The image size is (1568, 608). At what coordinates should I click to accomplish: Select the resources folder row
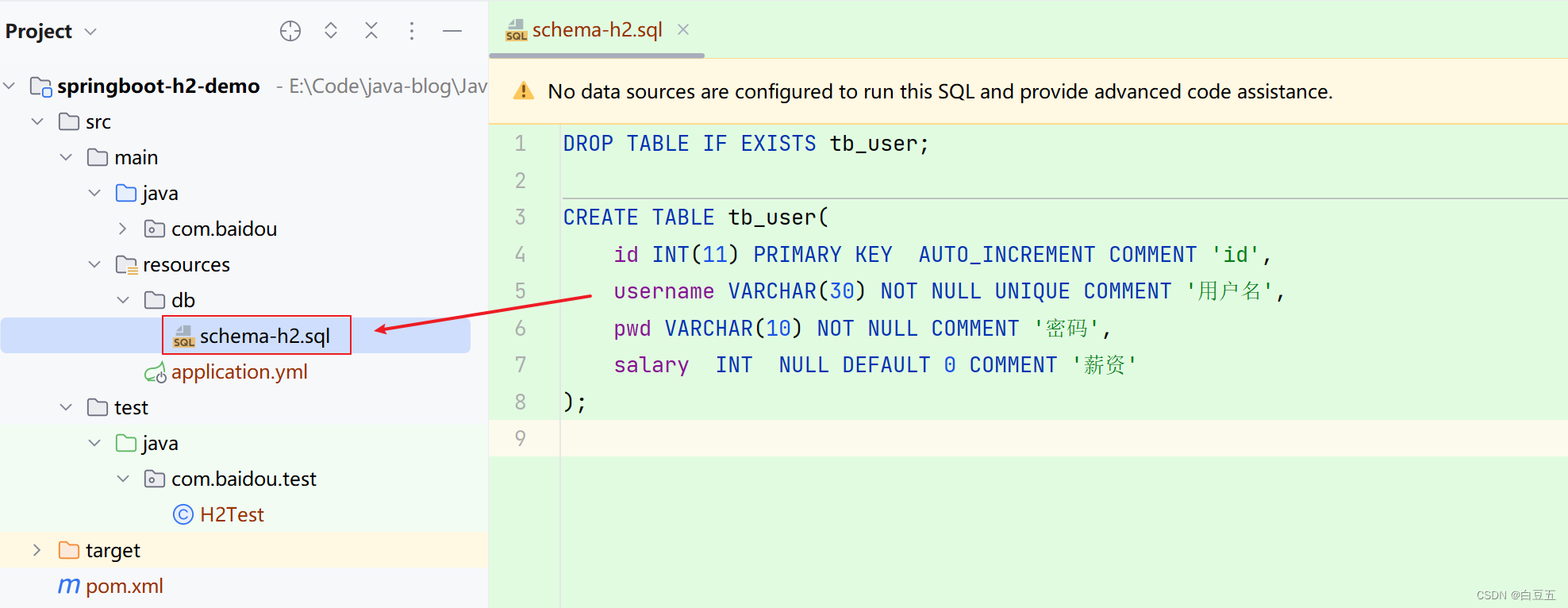[244, 264]
